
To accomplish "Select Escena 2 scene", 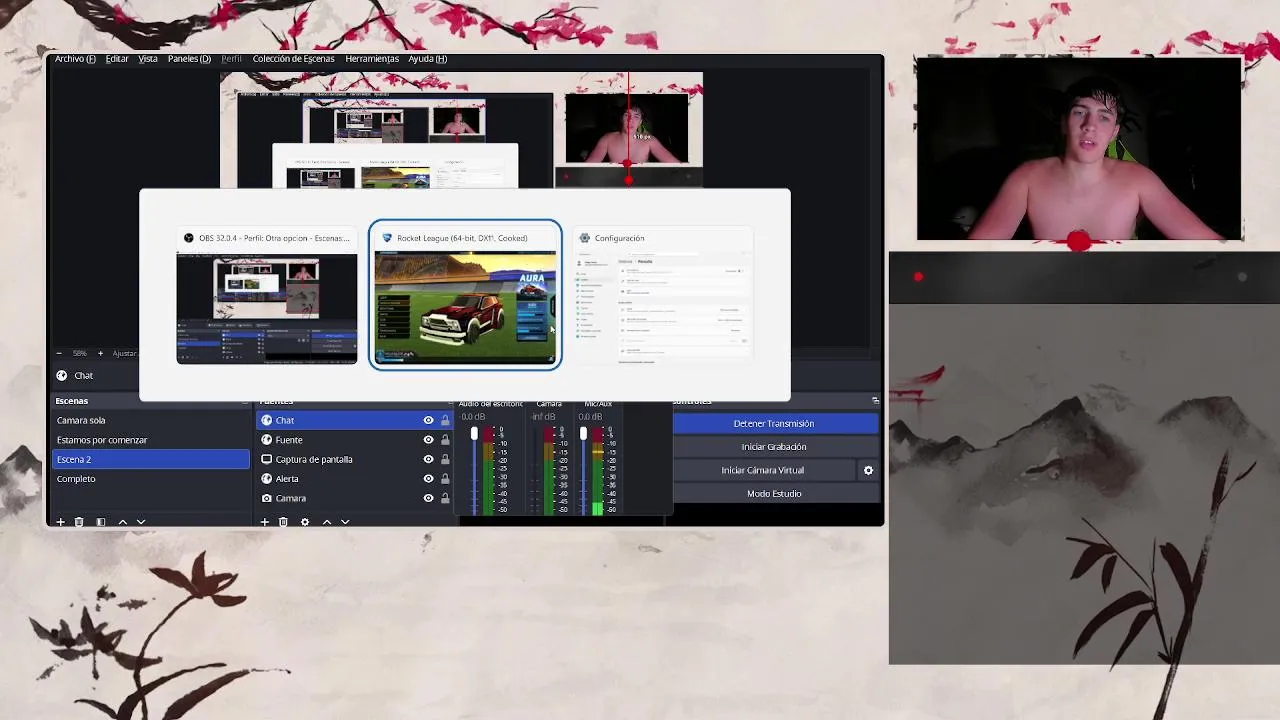I will pos(151,460).
